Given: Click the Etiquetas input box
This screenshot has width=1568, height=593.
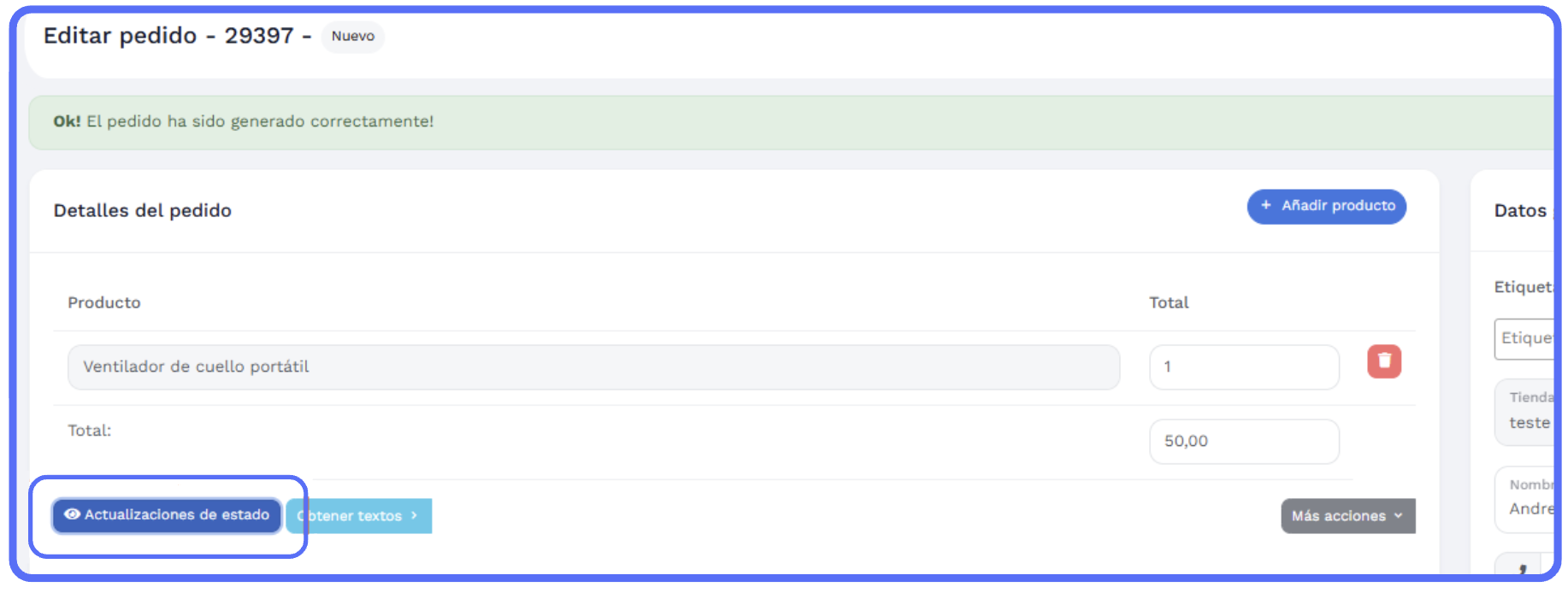Looking at the screenshot, I should 1526,339.
